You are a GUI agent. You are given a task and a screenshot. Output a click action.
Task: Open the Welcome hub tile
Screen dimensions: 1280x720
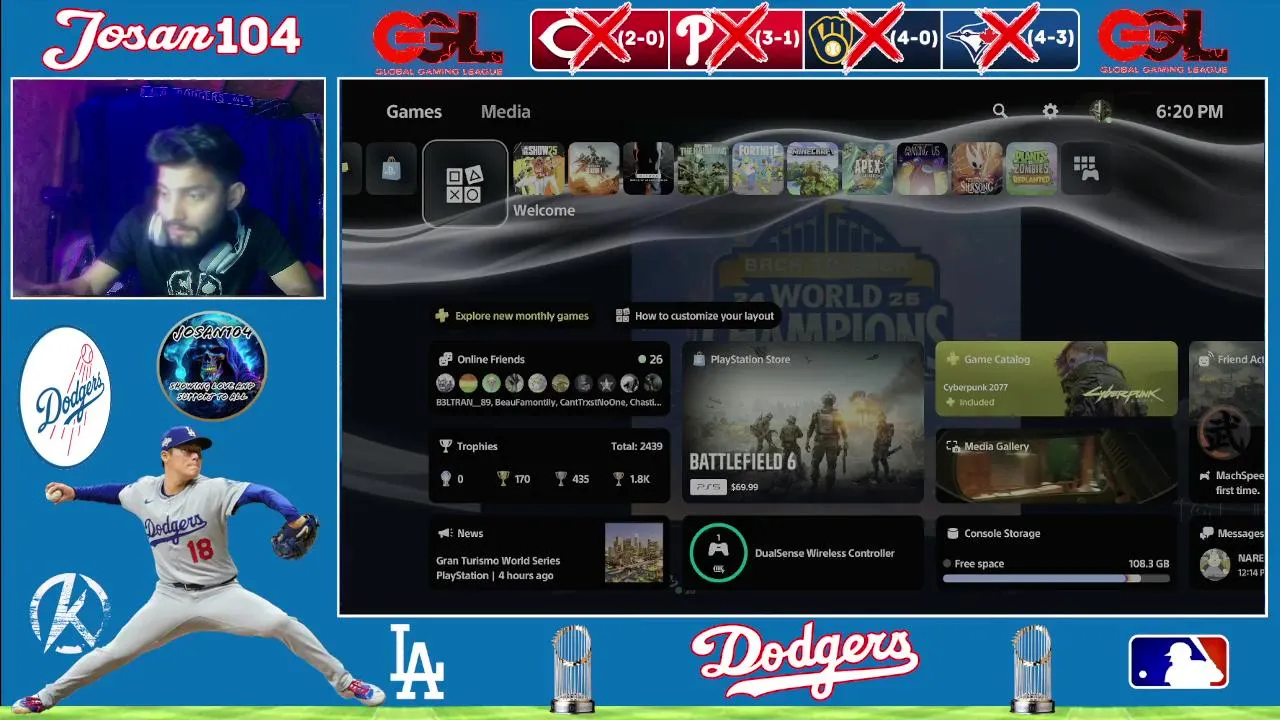465,184
